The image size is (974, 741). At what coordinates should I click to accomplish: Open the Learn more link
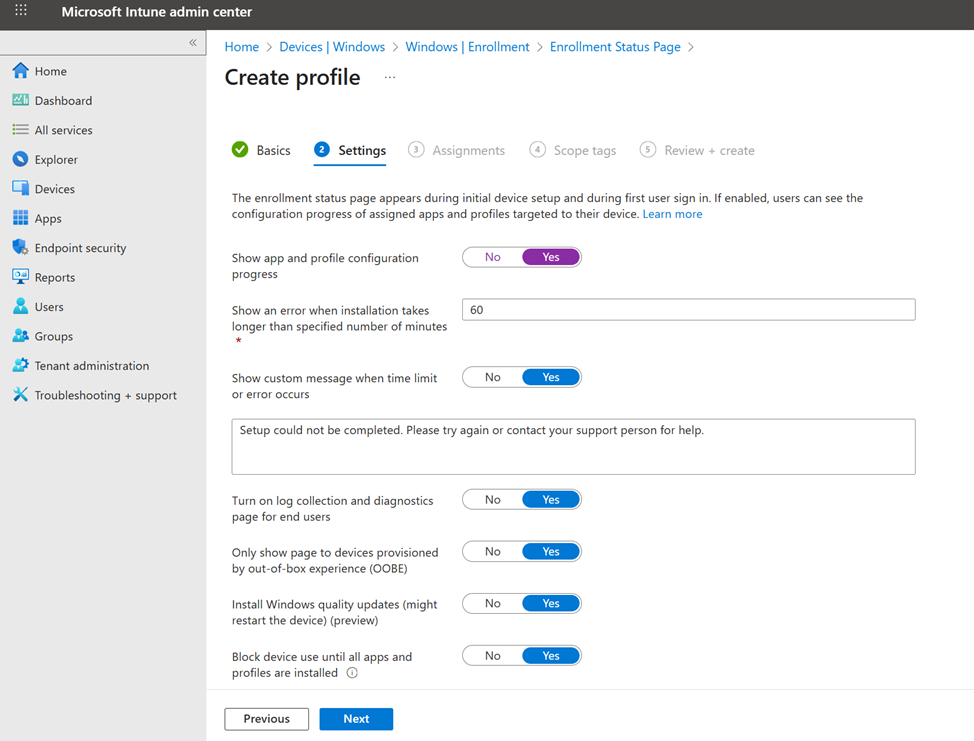click(x=672, y=213)
